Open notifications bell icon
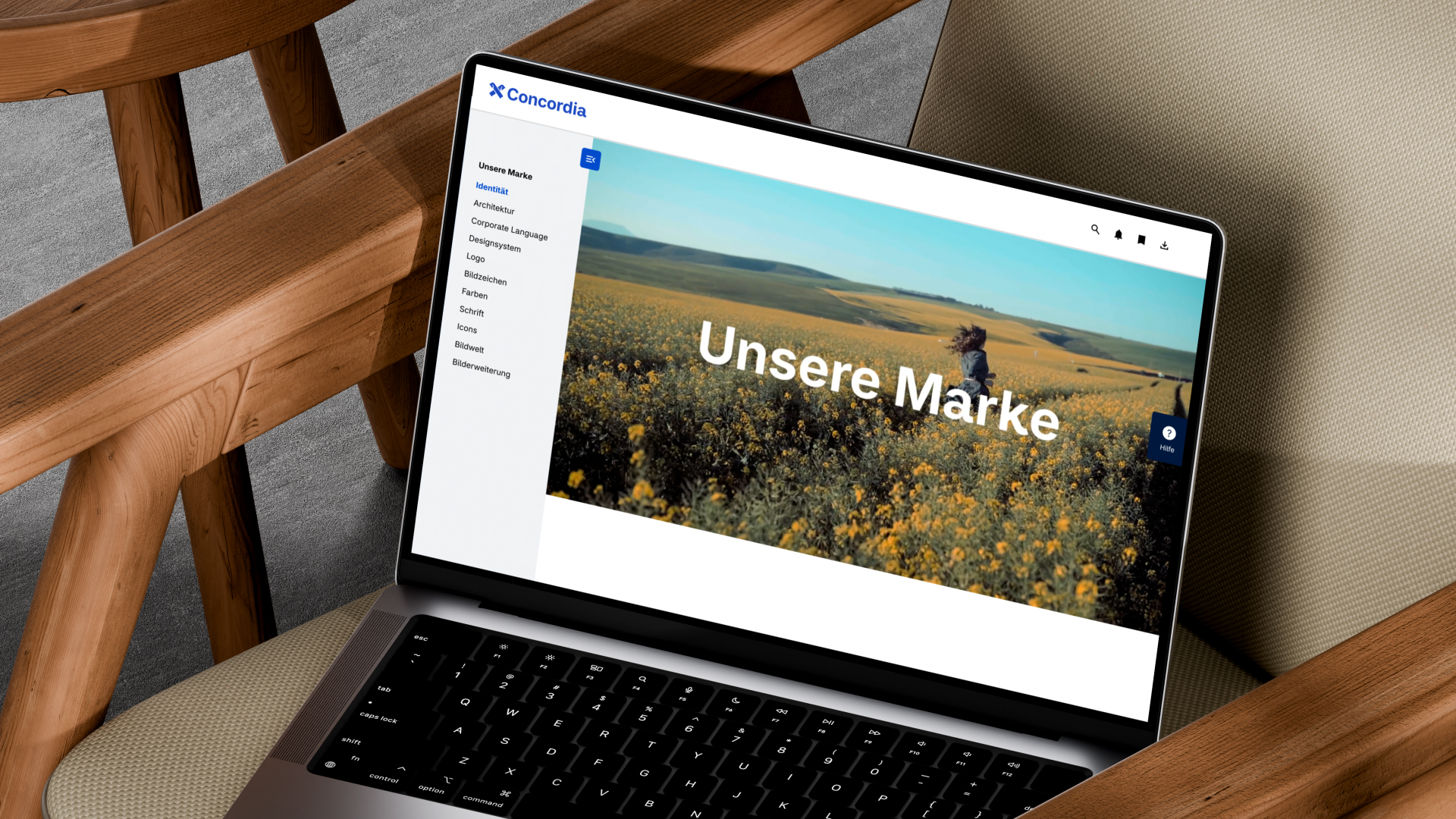The image size is (1456, 819). point(1118,234)
